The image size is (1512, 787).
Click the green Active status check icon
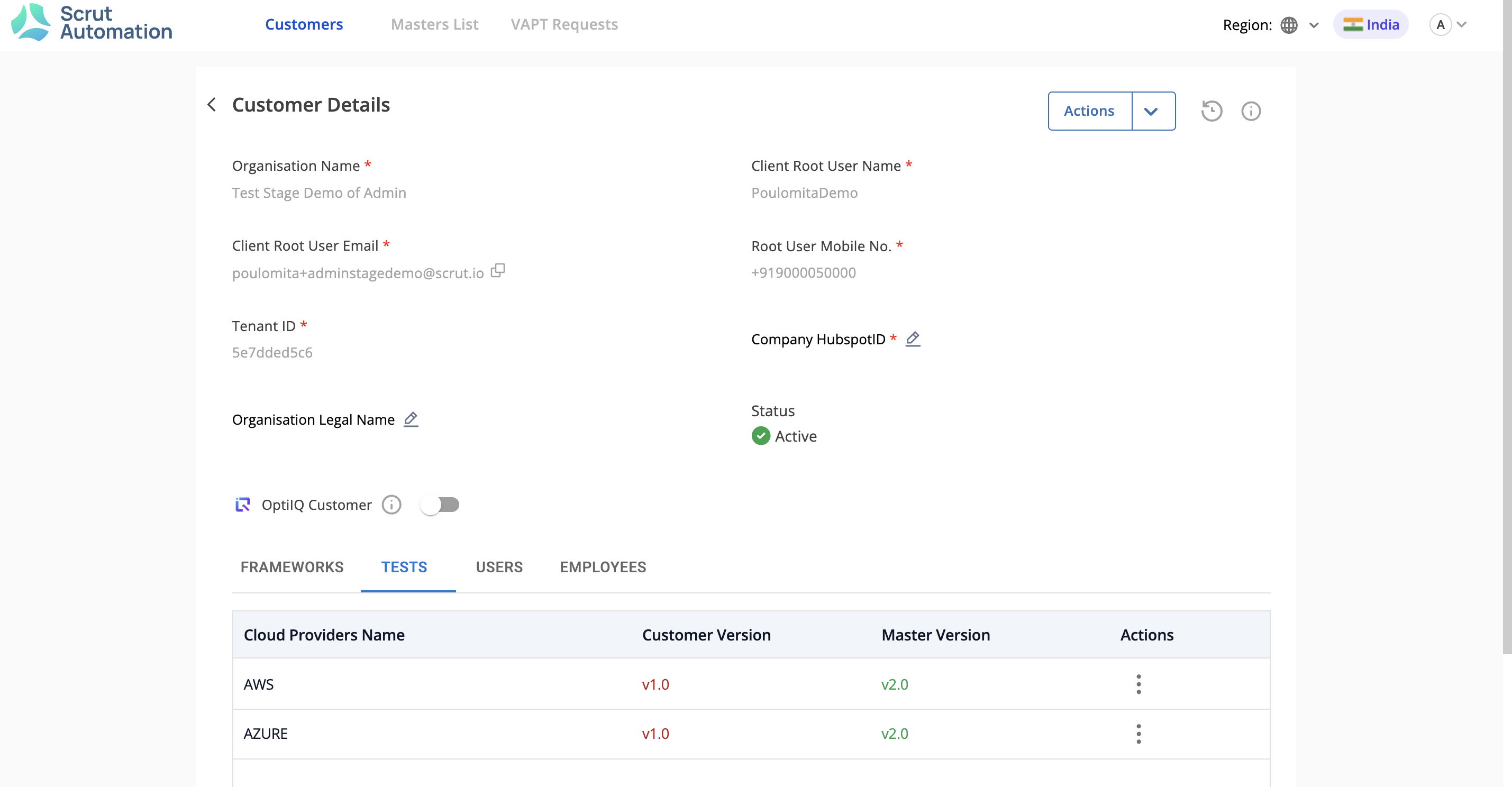point(761,436)
